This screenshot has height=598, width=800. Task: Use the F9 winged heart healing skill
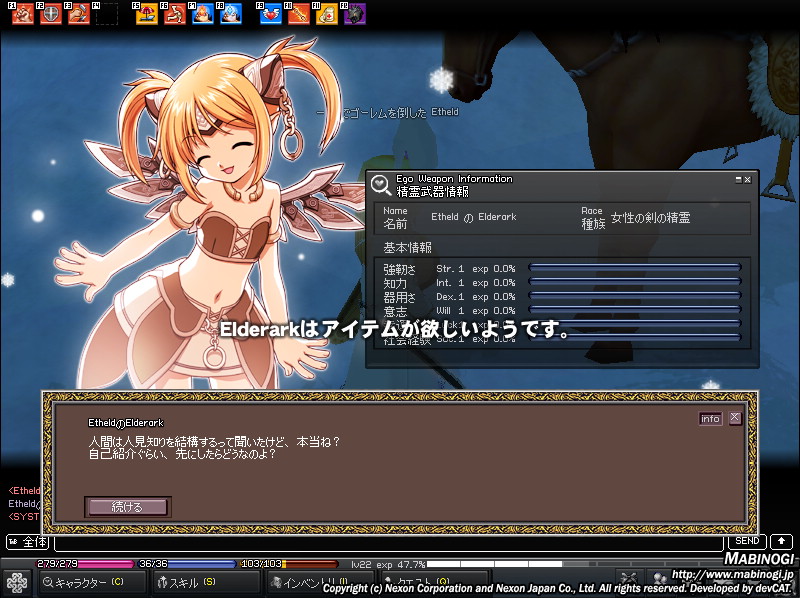tap(270, 14)
